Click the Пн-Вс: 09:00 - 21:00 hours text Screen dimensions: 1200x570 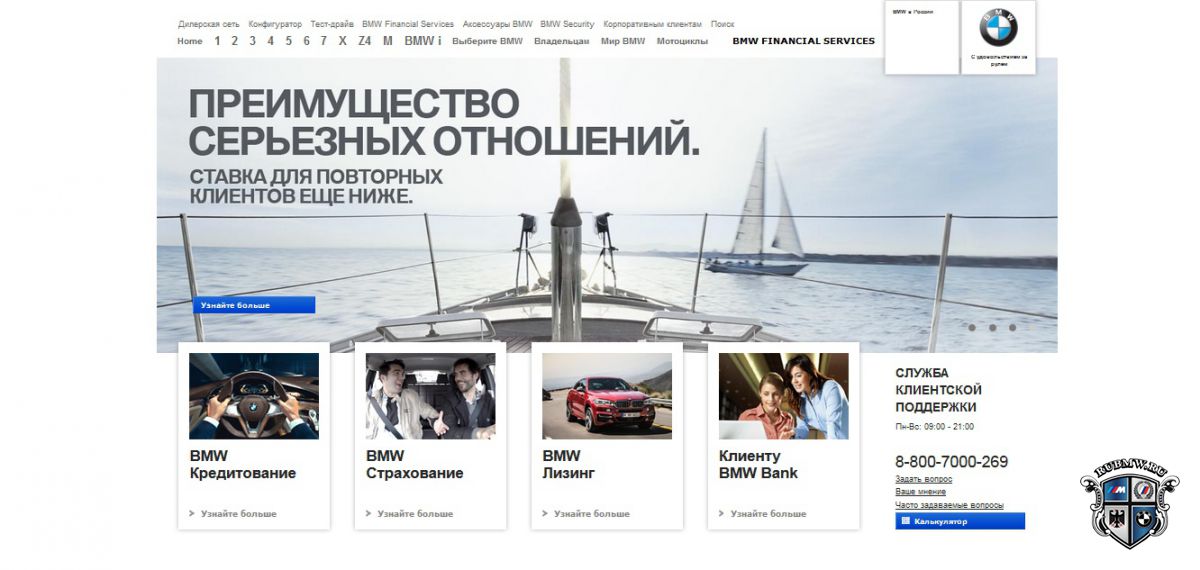click(934, 426)
